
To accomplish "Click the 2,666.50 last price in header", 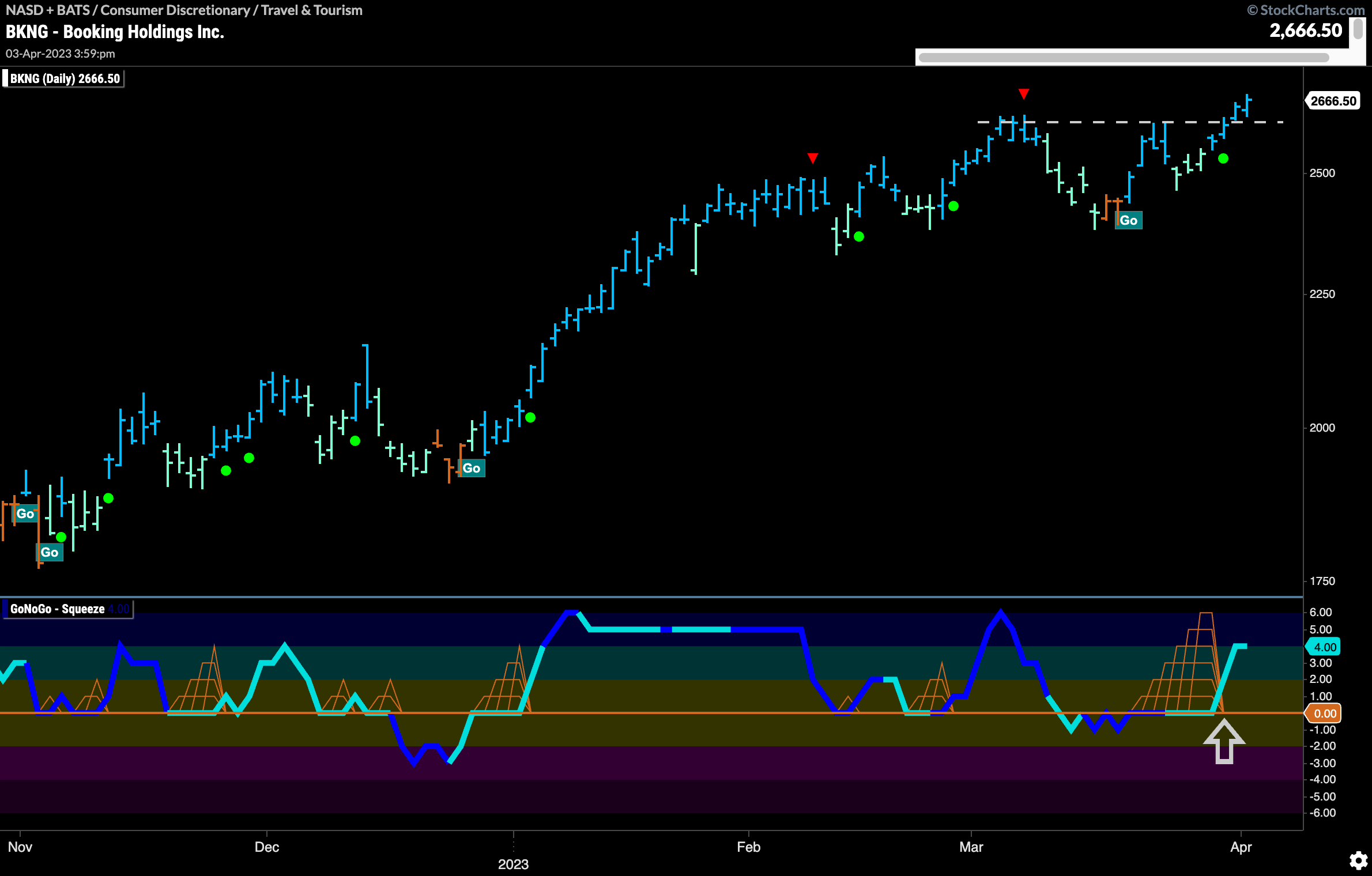I will pyautogui.click(x=1306, y=30).
